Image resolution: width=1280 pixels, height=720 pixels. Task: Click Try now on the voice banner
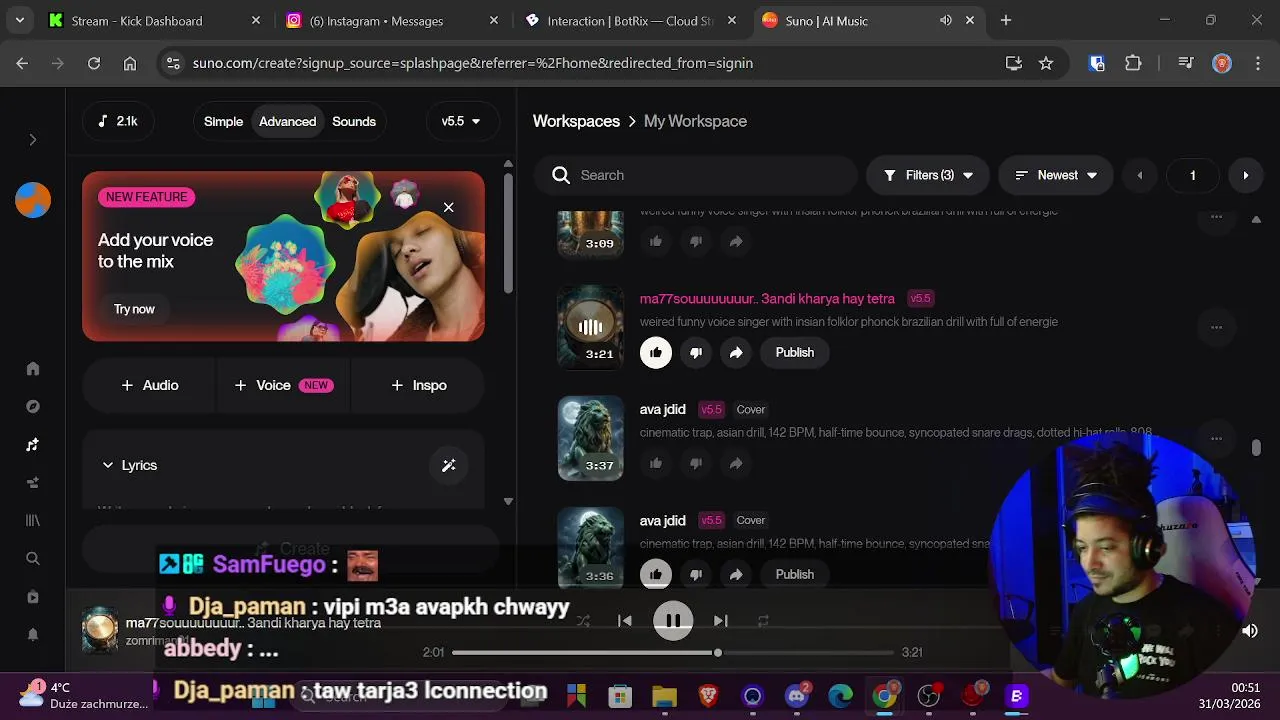click(x=134, y=309)
